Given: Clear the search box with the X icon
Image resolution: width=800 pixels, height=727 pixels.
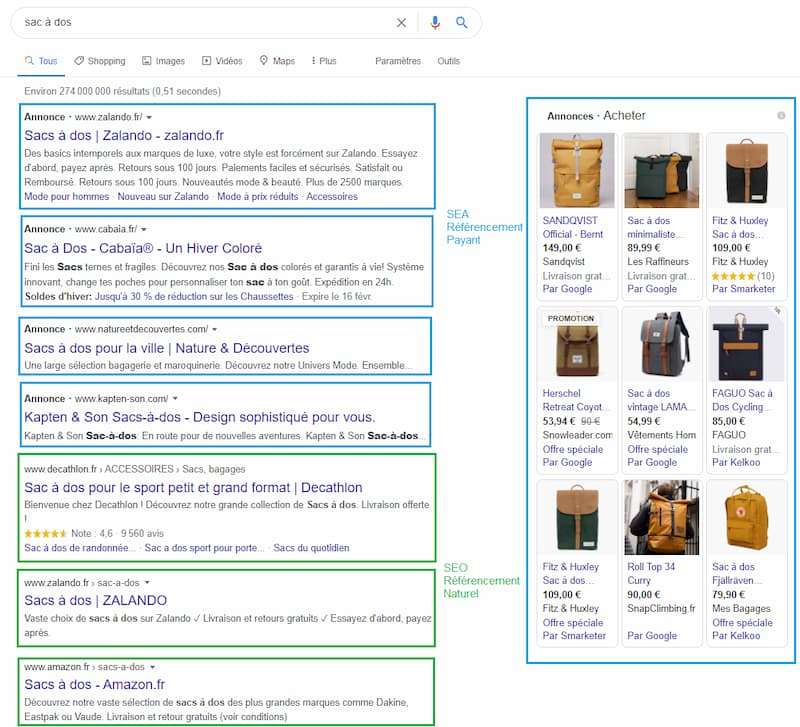Looking at the screenshot, I should (402, 22).
